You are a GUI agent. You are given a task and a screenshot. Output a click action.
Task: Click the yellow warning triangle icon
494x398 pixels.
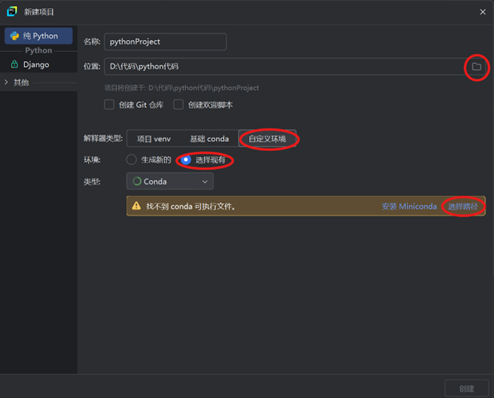tap(136, 206)
